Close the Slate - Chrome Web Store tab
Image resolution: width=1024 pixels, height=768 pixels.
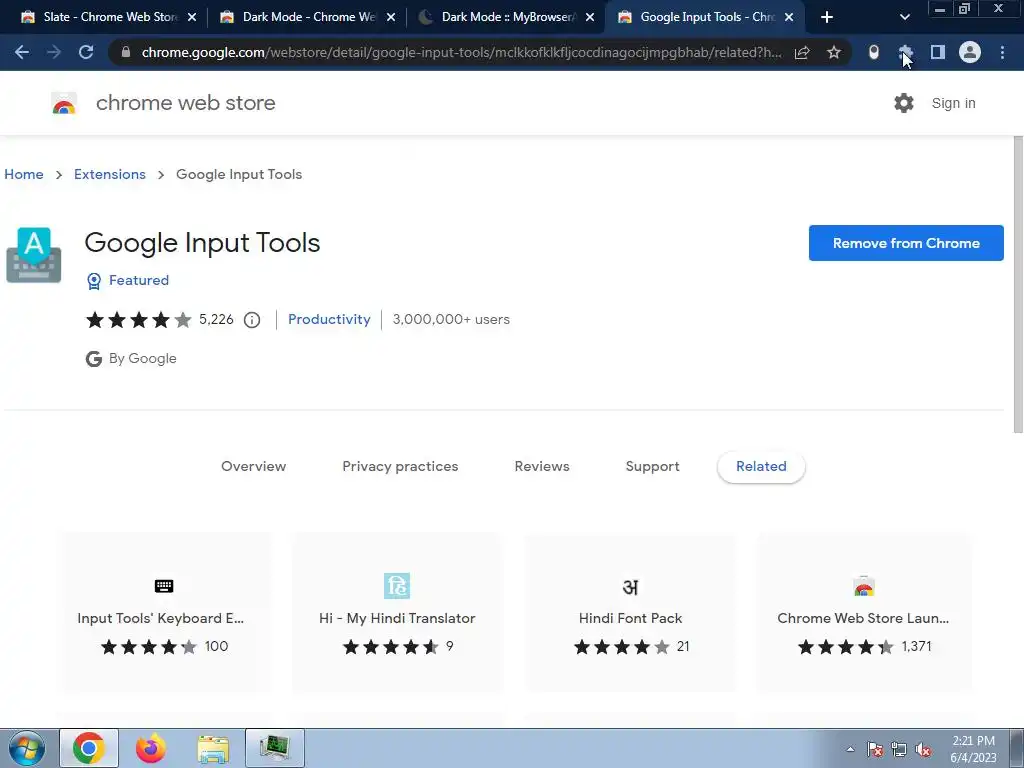192,17
